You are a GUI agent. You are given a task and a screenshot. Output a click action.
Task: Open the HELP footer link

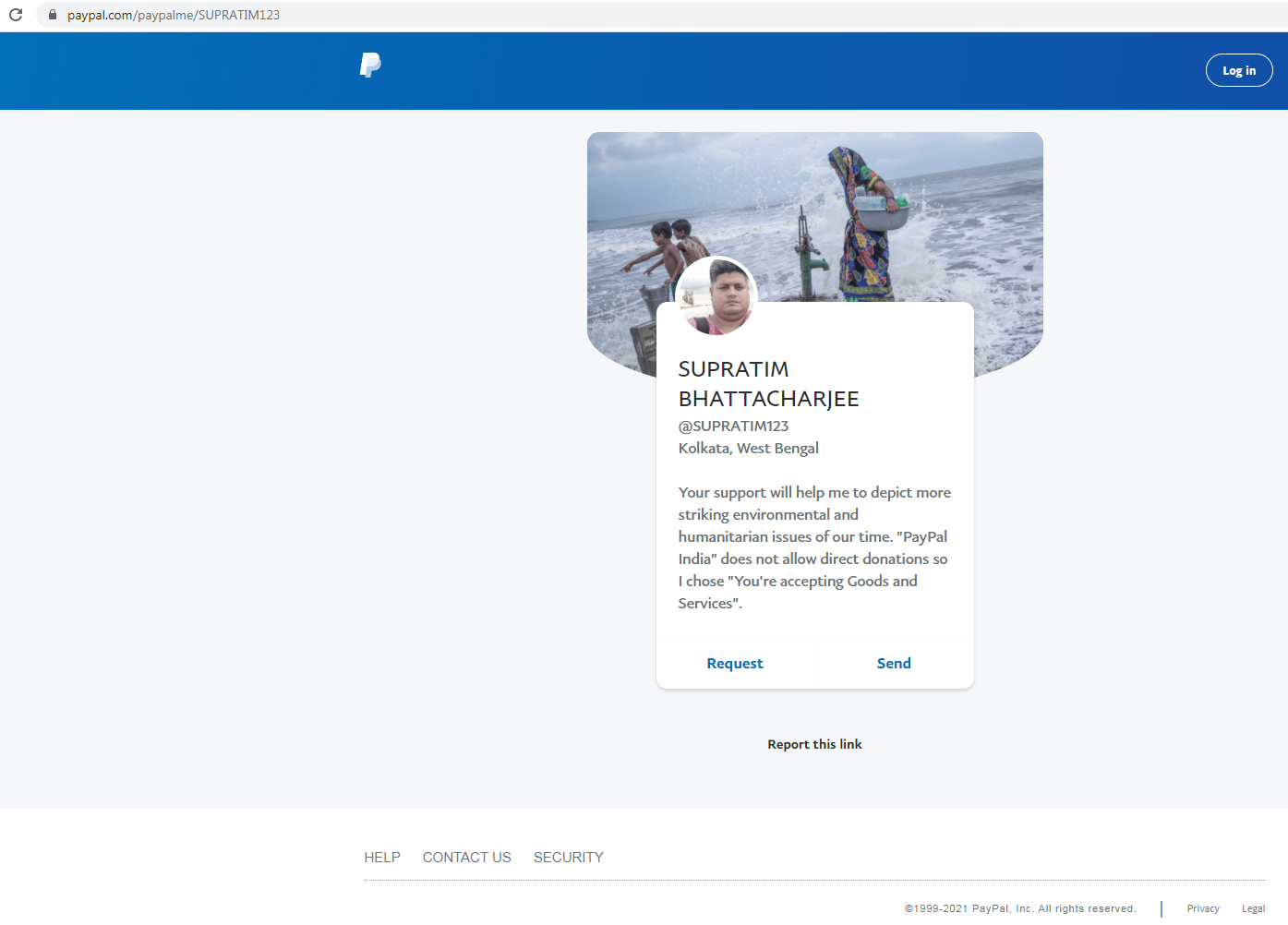coord(382,858)
